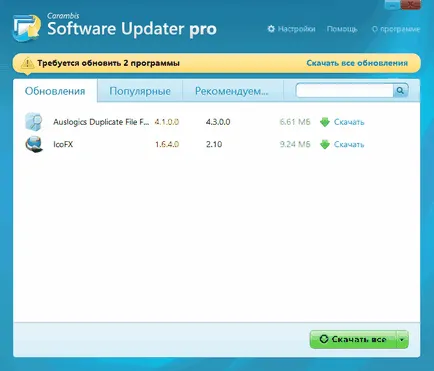The height and width of the screenshot is (371, 434).
Task: Click the Carambis Software Updater logo icon
Action: pos(27,28)
